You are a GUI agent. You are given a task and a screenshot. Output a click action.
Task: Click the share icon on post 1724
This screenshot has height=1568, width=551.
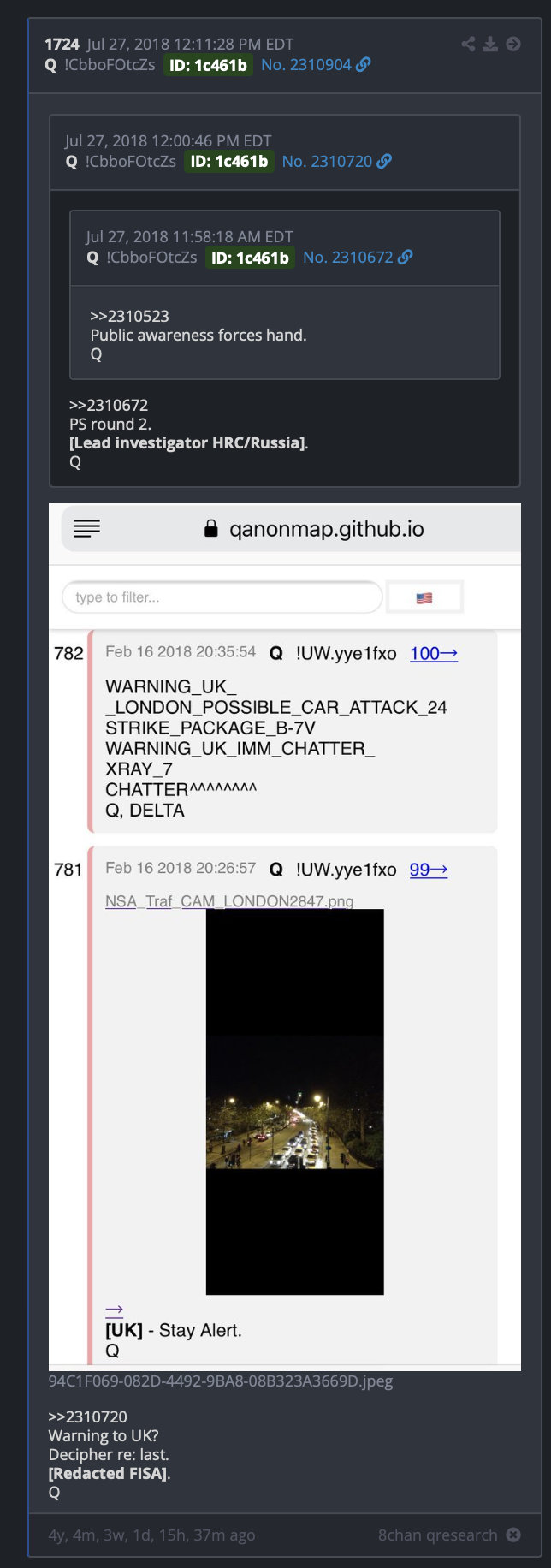[x=468, y=45]
